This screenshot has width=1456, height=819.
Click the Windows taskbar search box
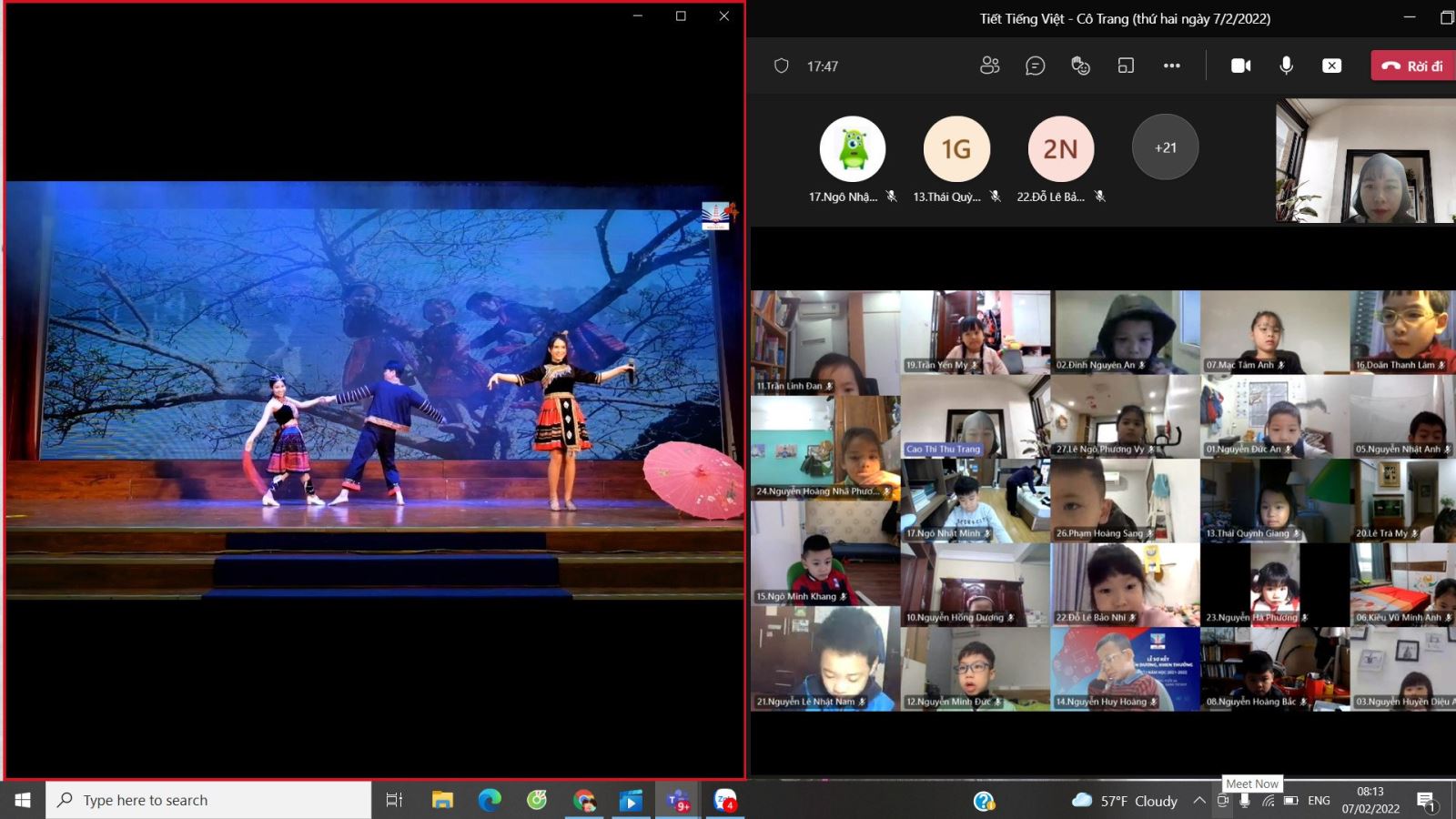[209, 800]
